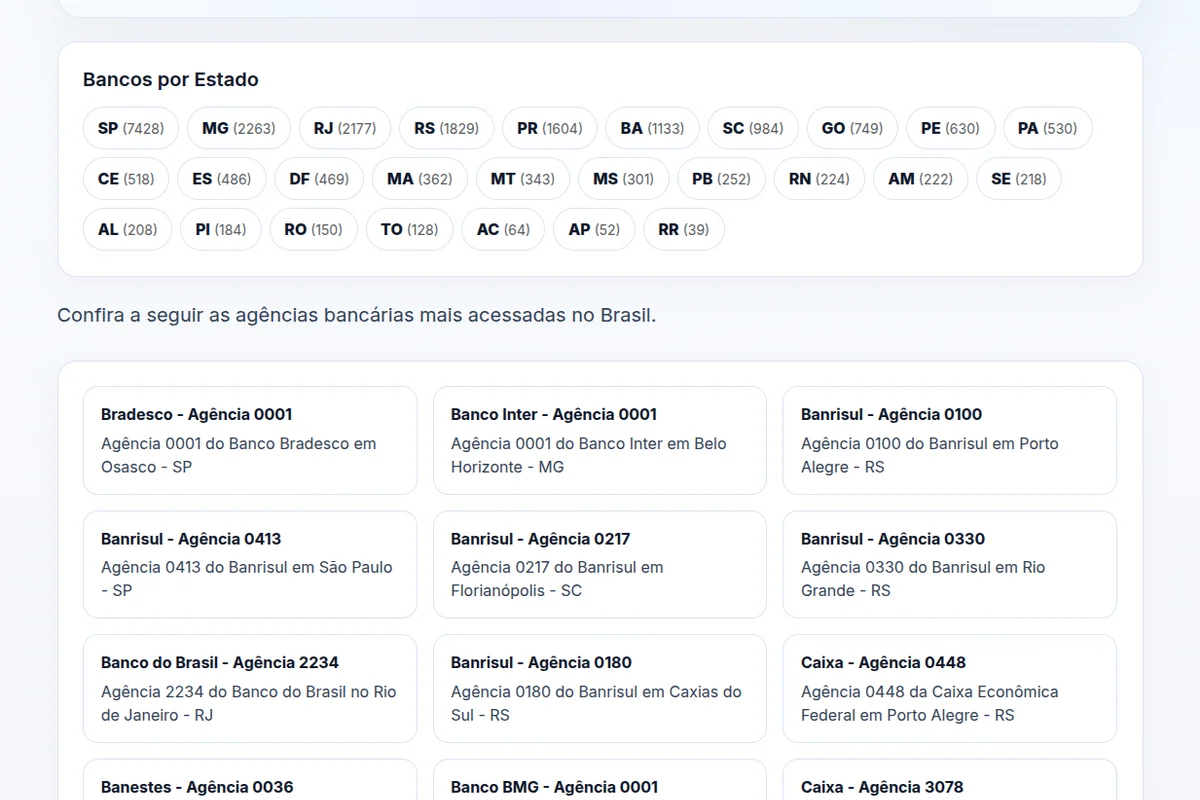Open banks in AC (64)
This screenshot has width=1200, height=800.
(x=503, y=229)
